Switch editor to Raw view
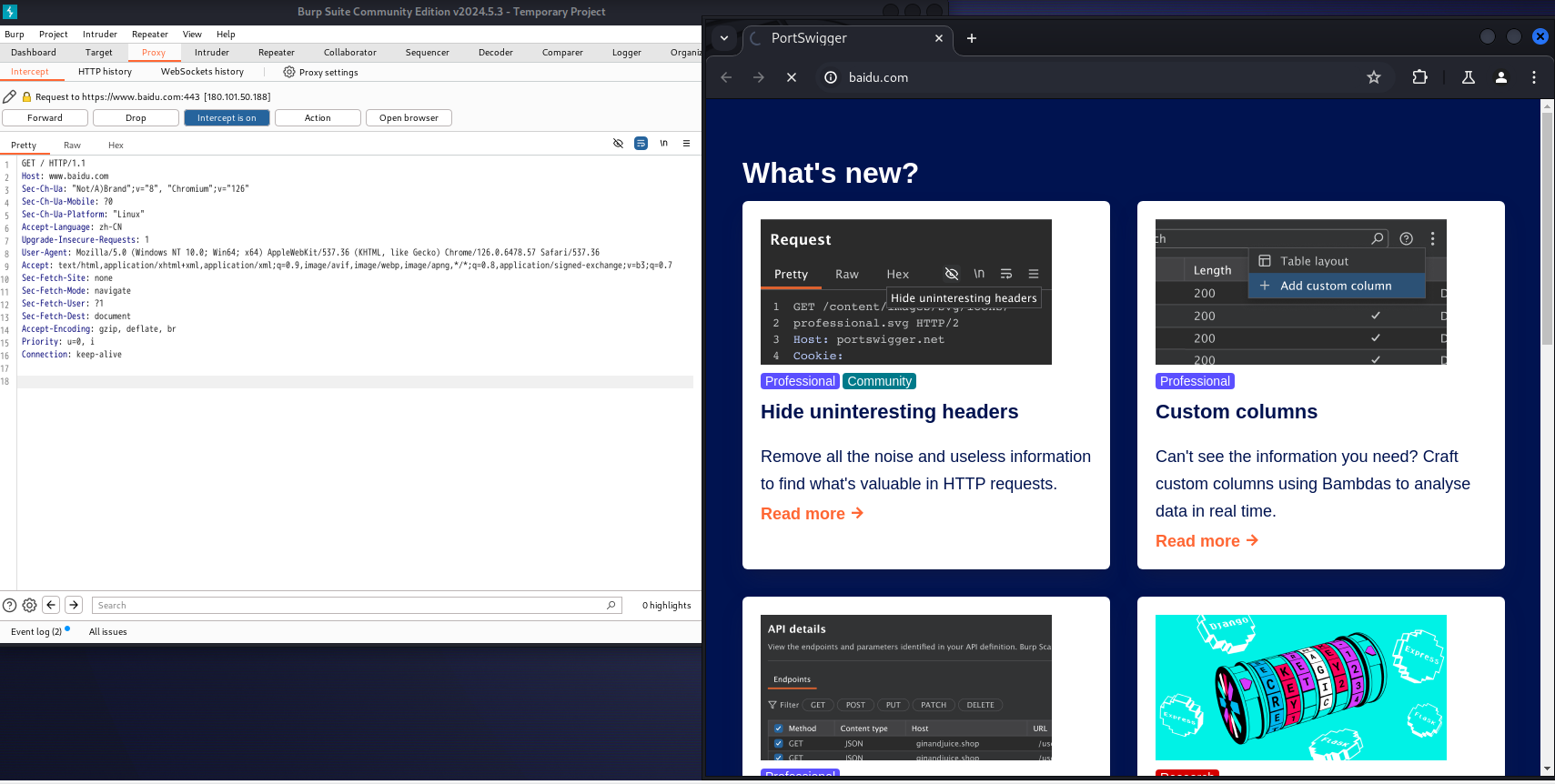 click(72, 146)
